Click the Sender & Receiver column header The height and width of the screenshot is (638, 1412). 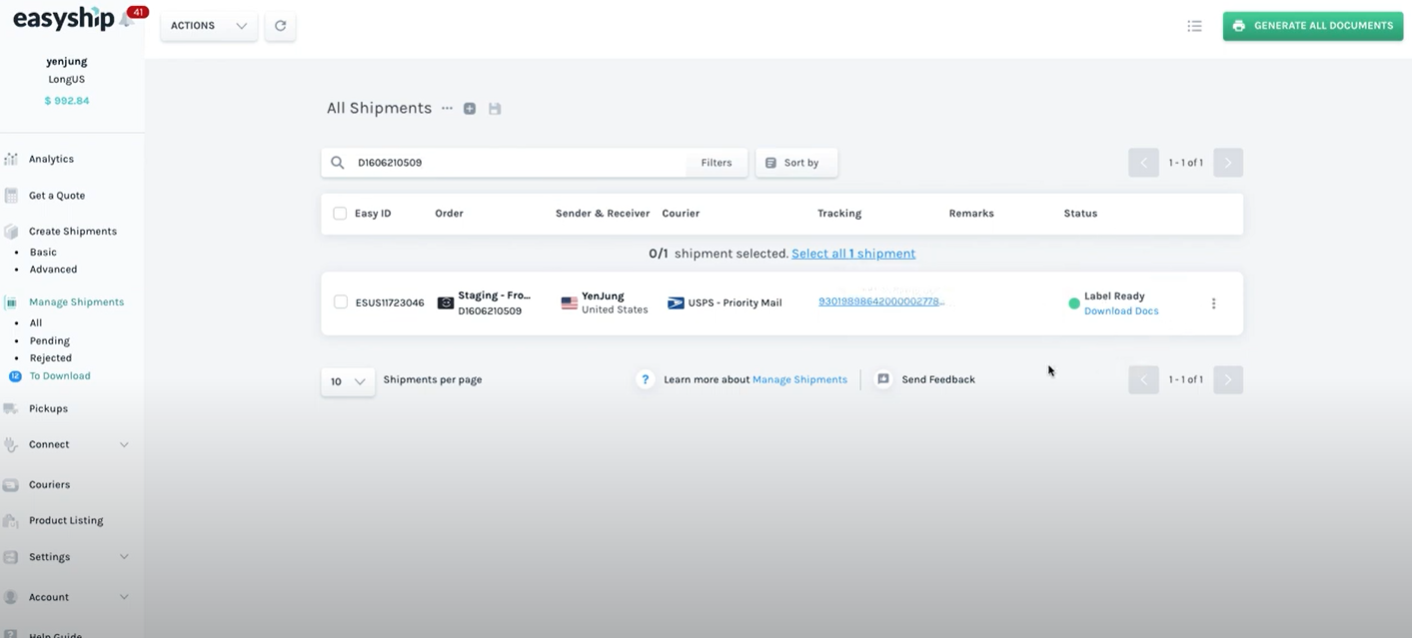[x=602, y=214]
